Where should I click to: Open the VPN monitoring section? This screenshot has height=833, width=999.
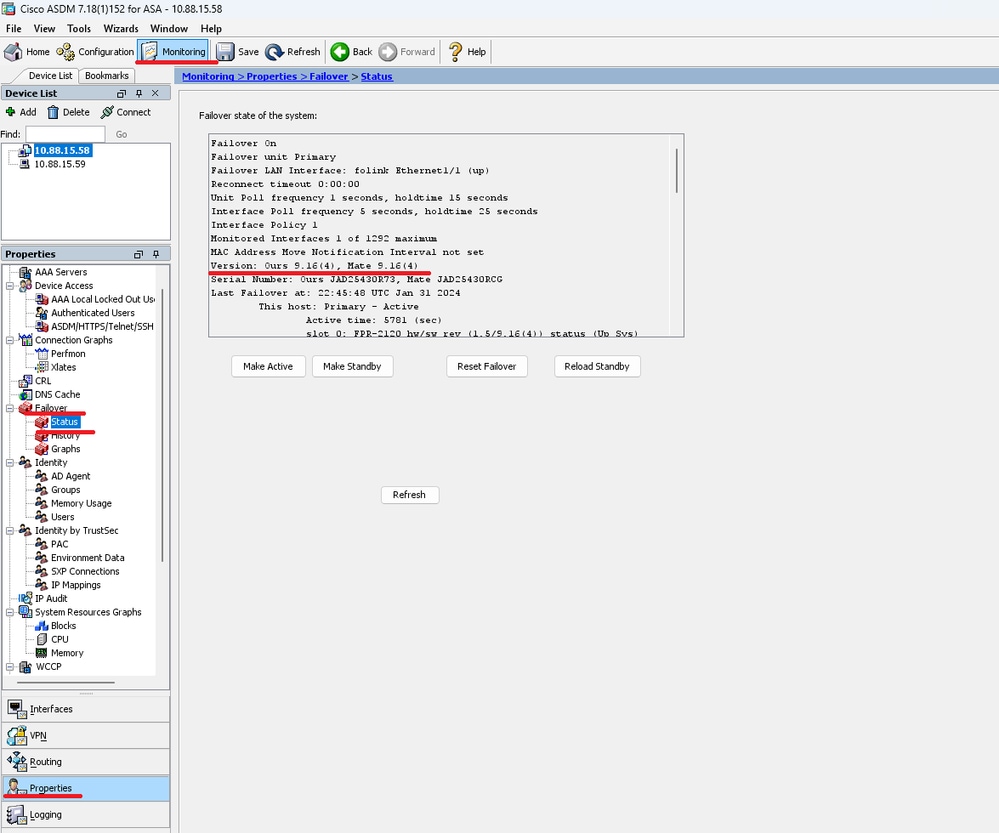86,735
